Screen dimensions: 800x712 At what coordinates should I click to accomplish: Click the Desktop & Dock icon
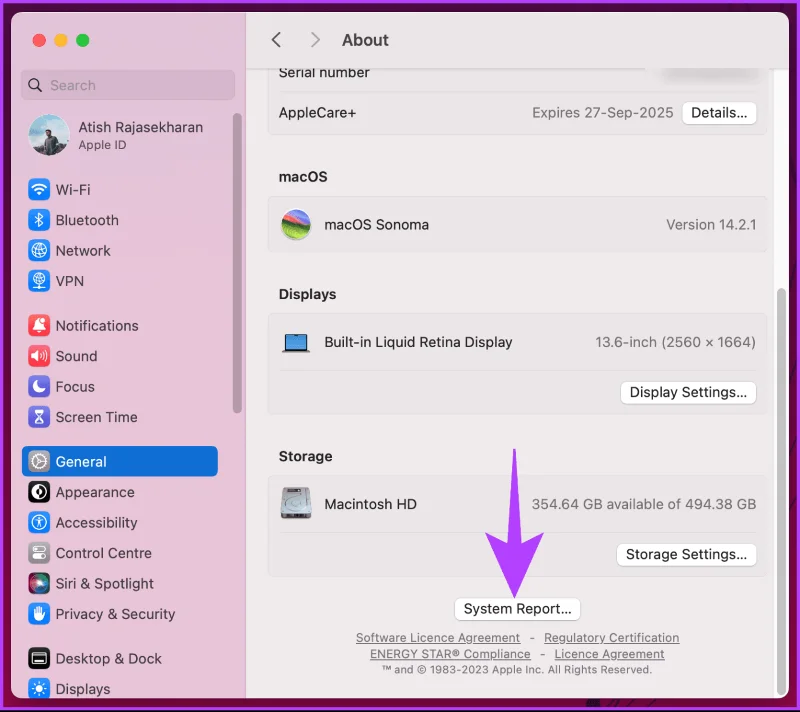coord(39,658)
